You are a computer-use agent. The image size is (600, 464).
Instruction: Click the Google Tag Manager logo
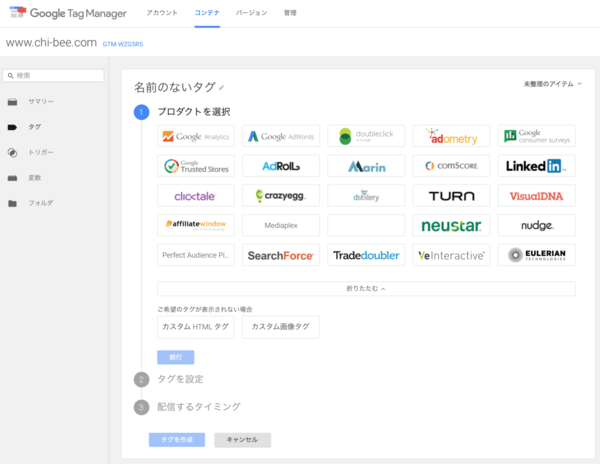pyautogui.click(x=68, y=13)
